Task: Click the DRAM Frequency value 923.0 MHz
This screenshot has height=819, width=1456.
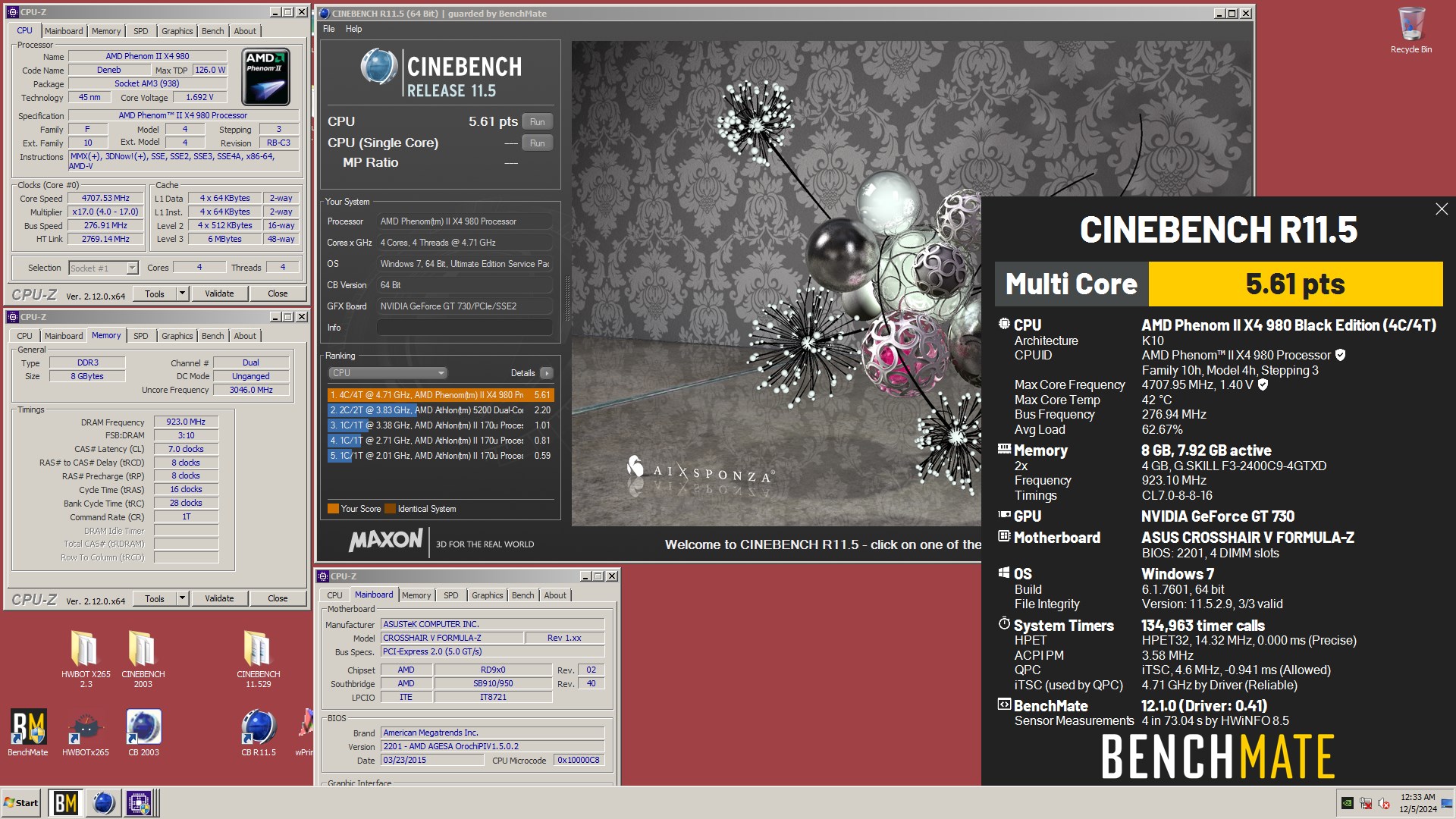Action: tap(186, 422)
